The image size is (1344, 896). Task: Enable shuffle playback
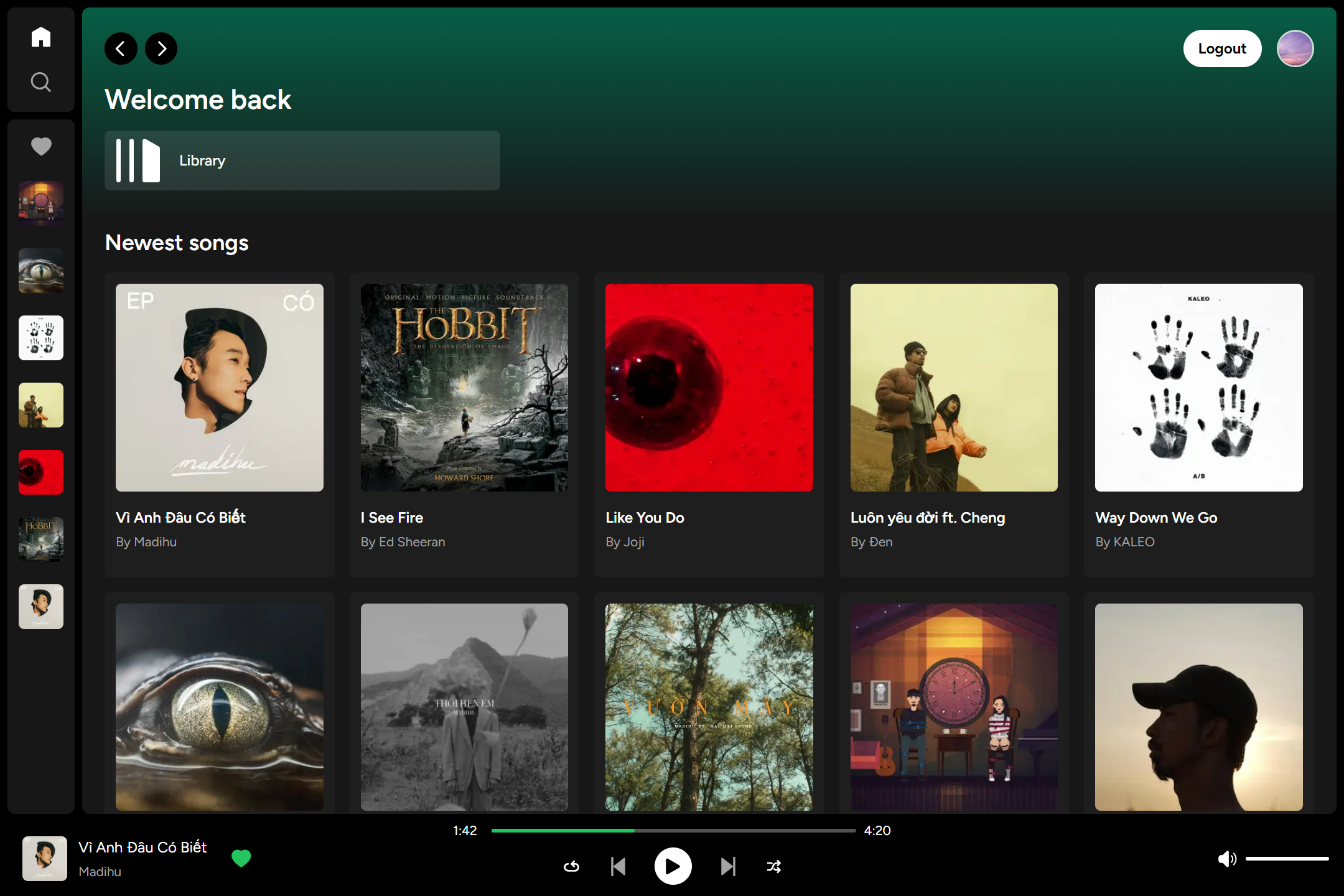pyautogui.click(x=773, y=866)
